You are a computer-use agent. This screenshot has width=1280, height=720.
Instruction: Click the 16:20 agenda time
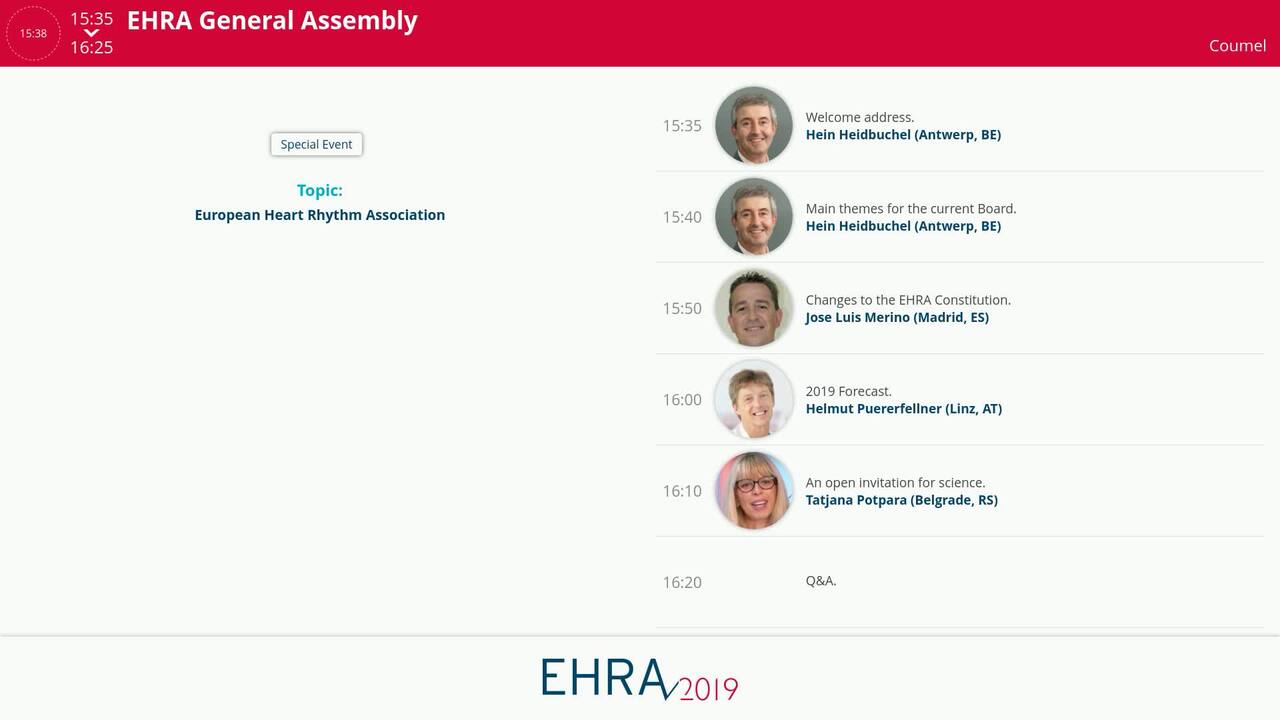(682, 582)
